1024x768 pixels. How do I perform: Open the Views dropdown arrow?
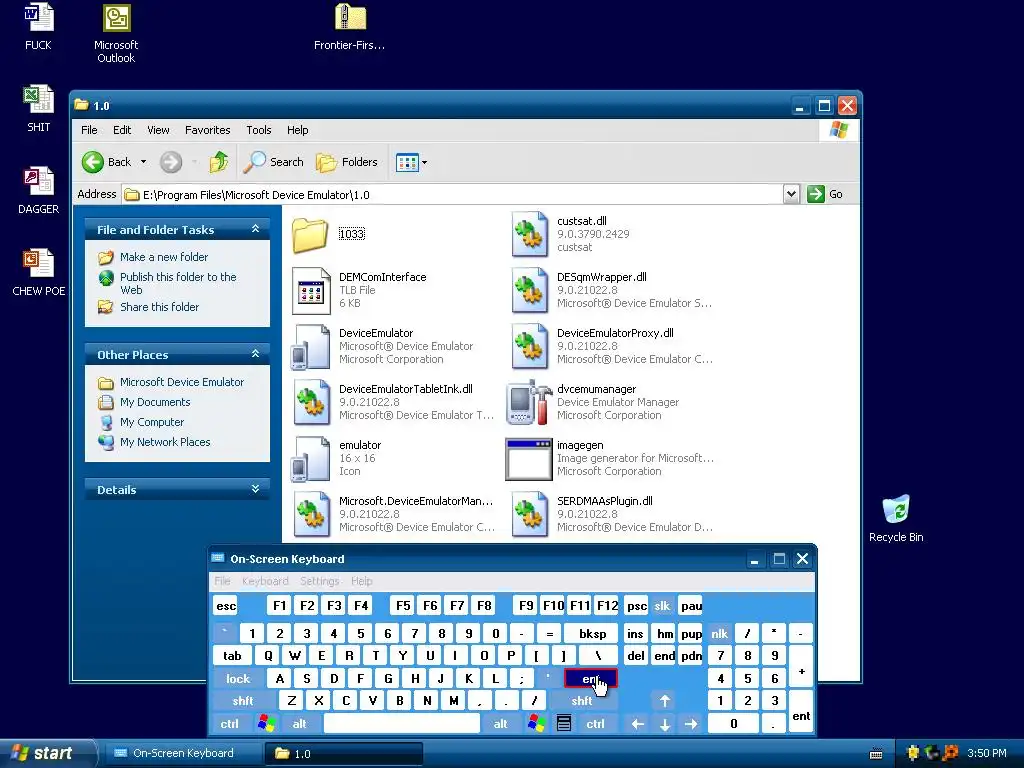[x=424, y=162]
